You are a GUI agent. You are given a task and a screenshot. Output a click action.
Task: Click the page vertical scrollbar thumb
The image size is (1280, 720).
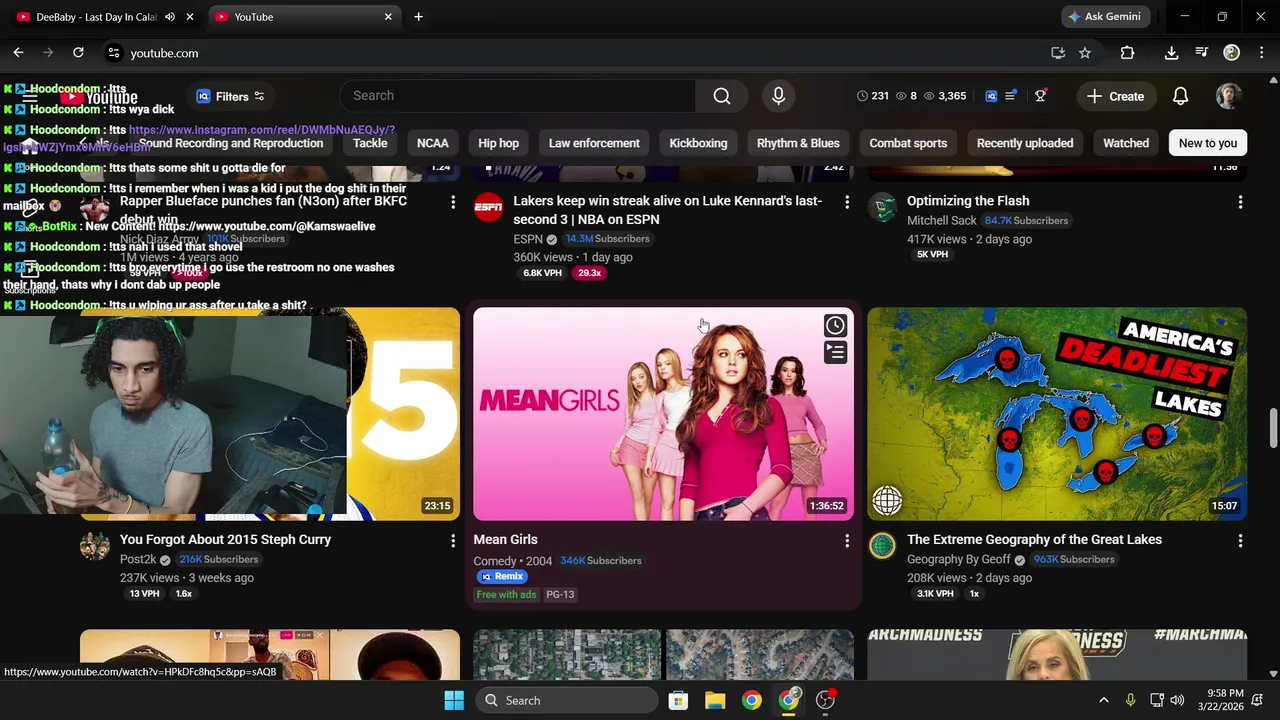[1273, 428]
